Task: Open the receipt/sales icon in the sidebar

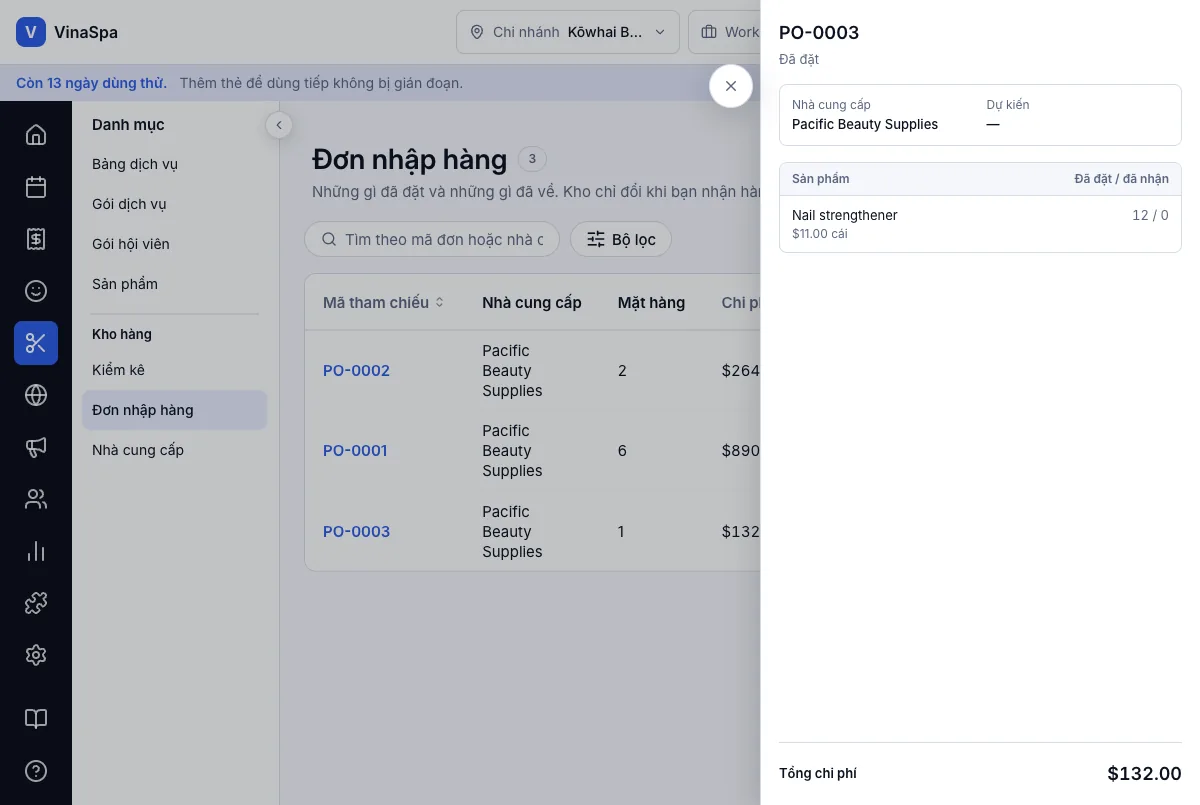Action: 36,239
